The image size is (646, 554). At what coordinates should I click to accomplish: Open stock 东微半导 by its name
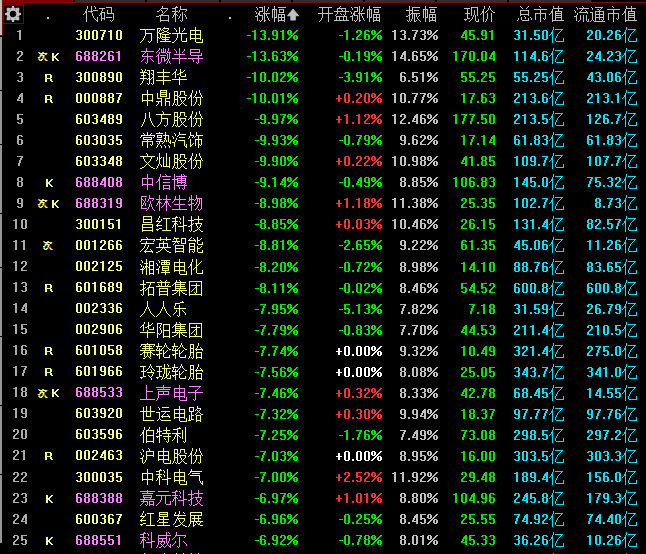pyautogui.click(x=171, y=56)
